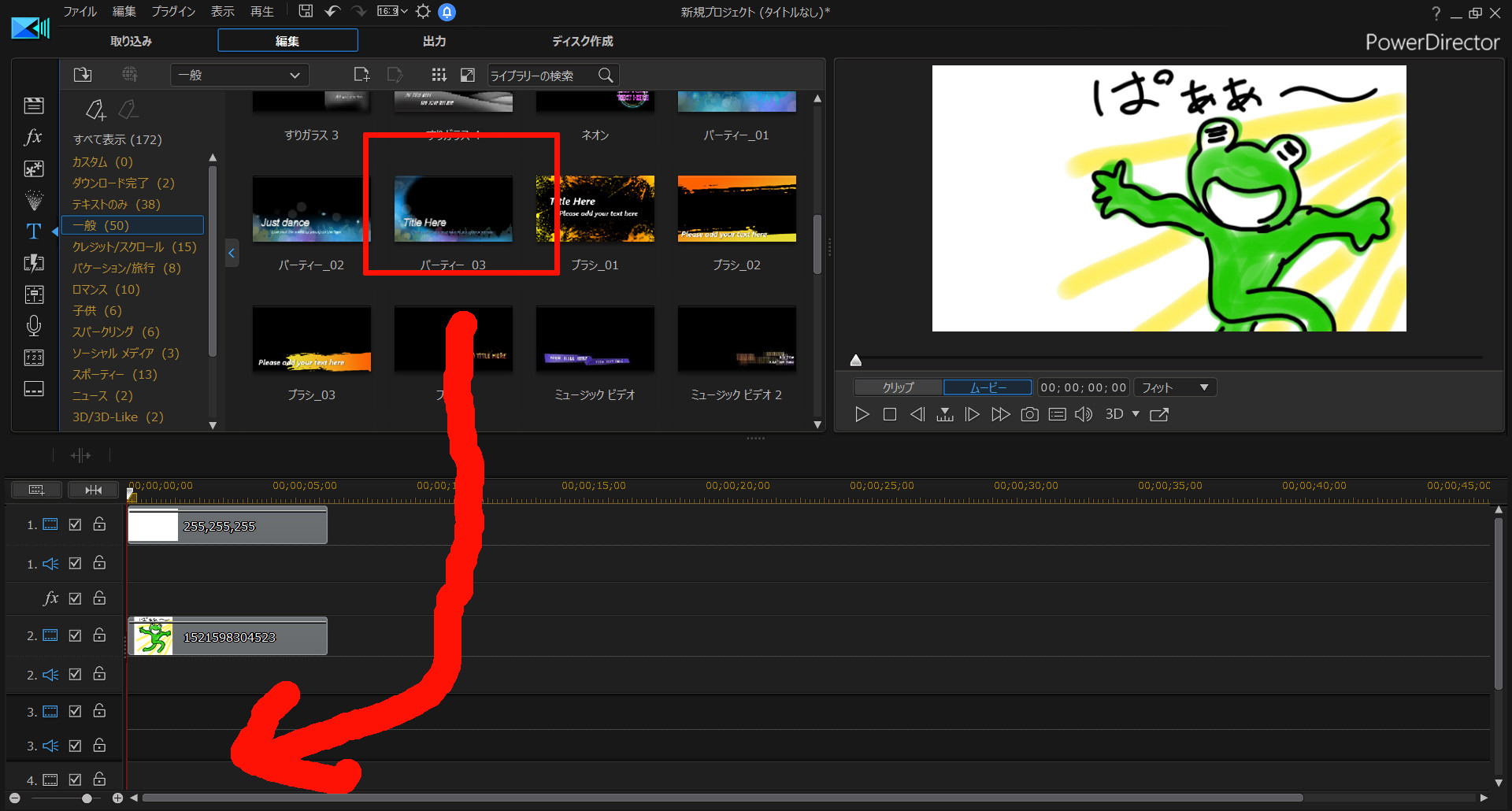Open the 表示 menu
The height and width of the screenshot is (811, 1512).
pyautogui.click(x=222, y=11)
